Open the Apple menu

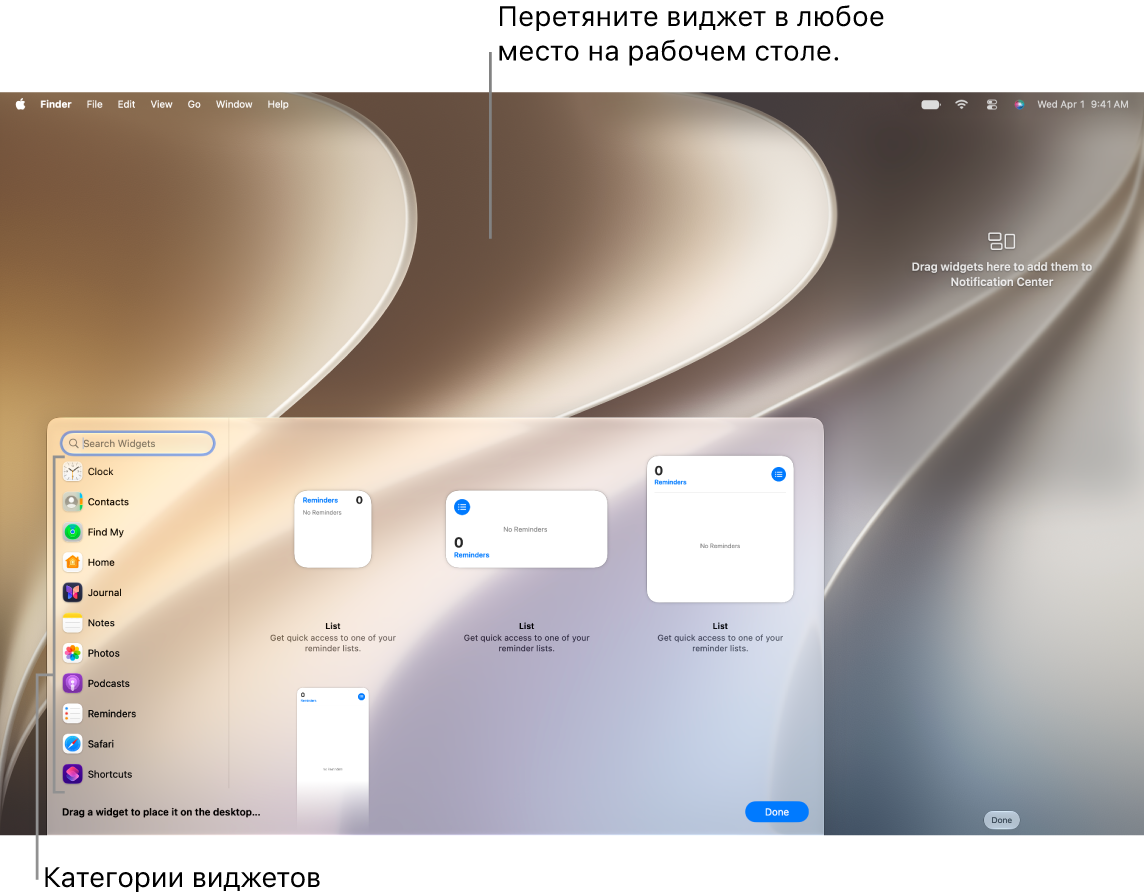(20, 104)
